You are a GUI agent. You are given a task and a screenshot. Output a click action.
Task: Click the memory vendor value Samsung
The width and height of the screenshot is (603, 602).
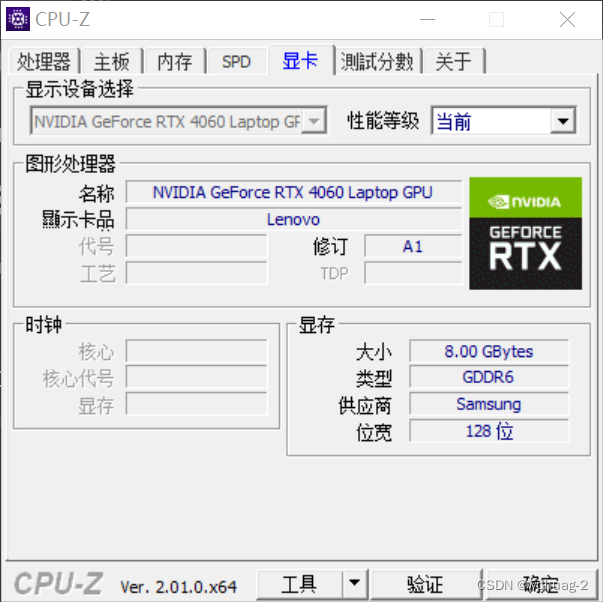tap(489, 404)
